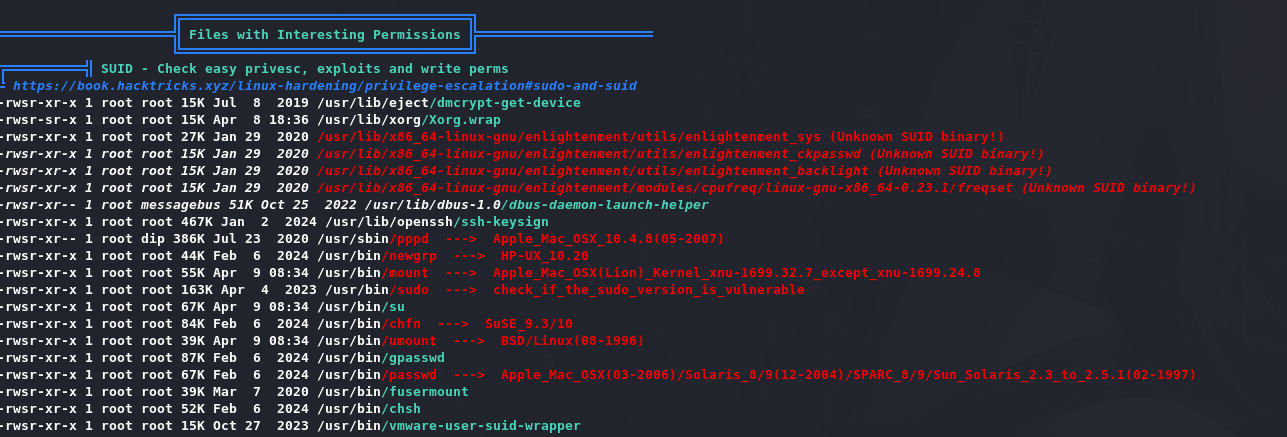Click the freqset unknown SUID binary line
This screenshot has width=1287, height=437.
coord(757,188)
